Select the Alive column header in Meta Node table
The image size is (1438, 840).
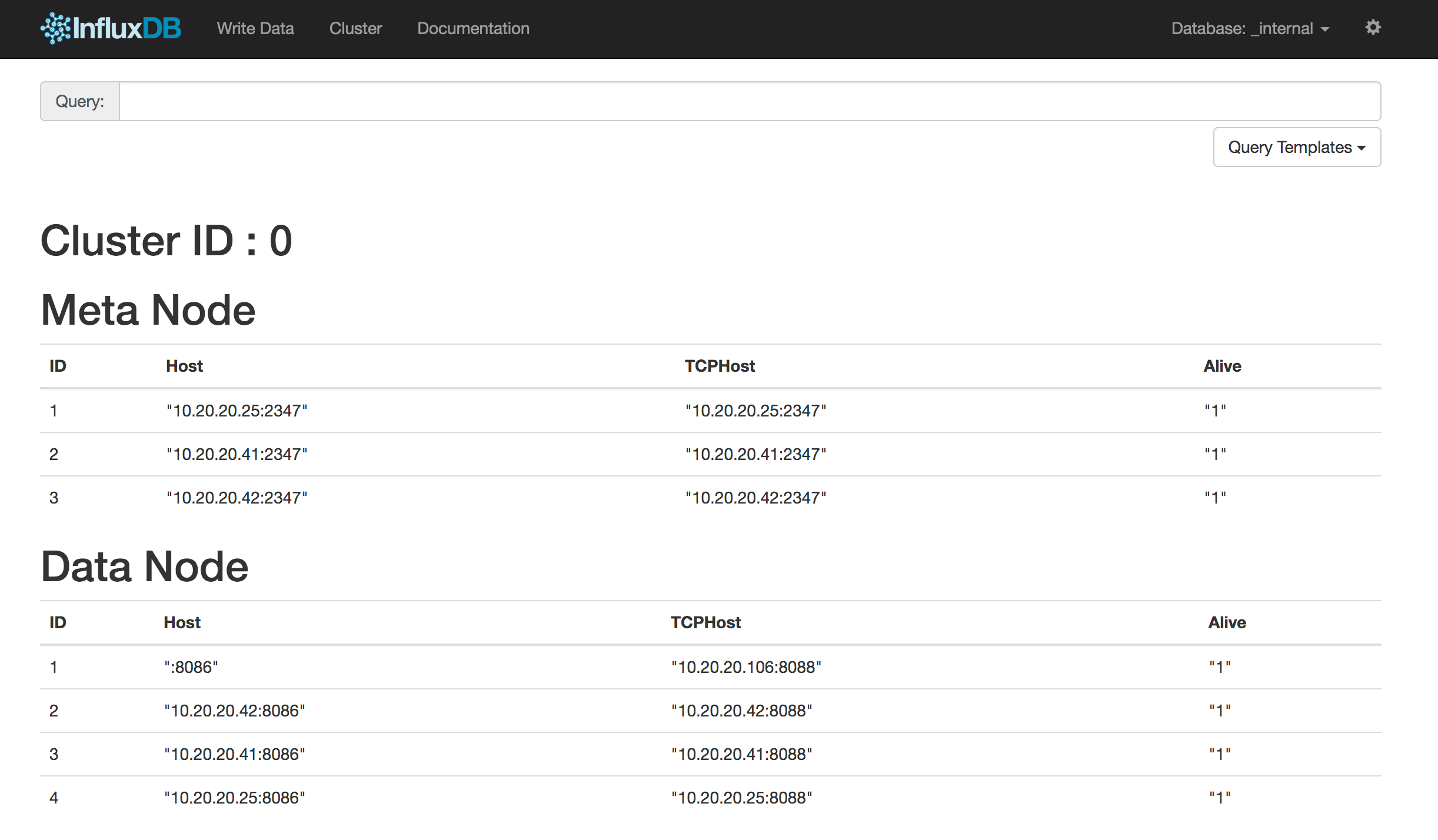1222,365
